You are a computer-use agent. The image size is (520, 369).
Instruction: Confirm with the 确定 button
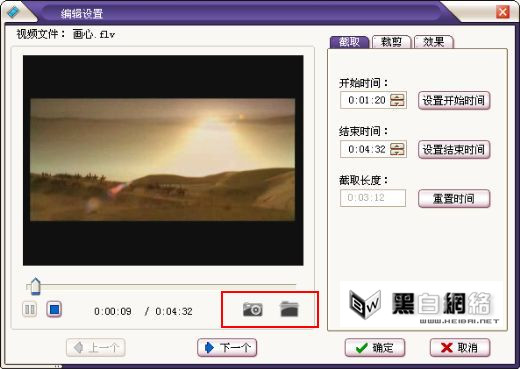375,348
